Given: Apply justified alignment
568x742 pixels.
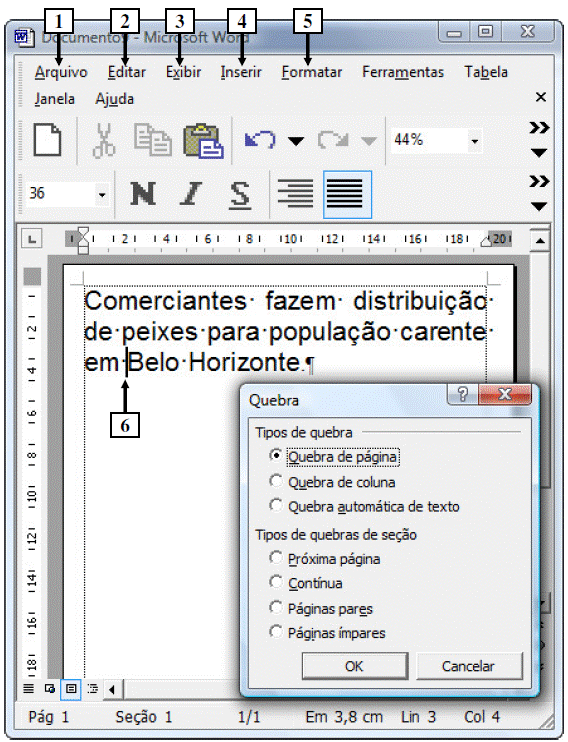Looking at the screenshot, I should [347, 194].
